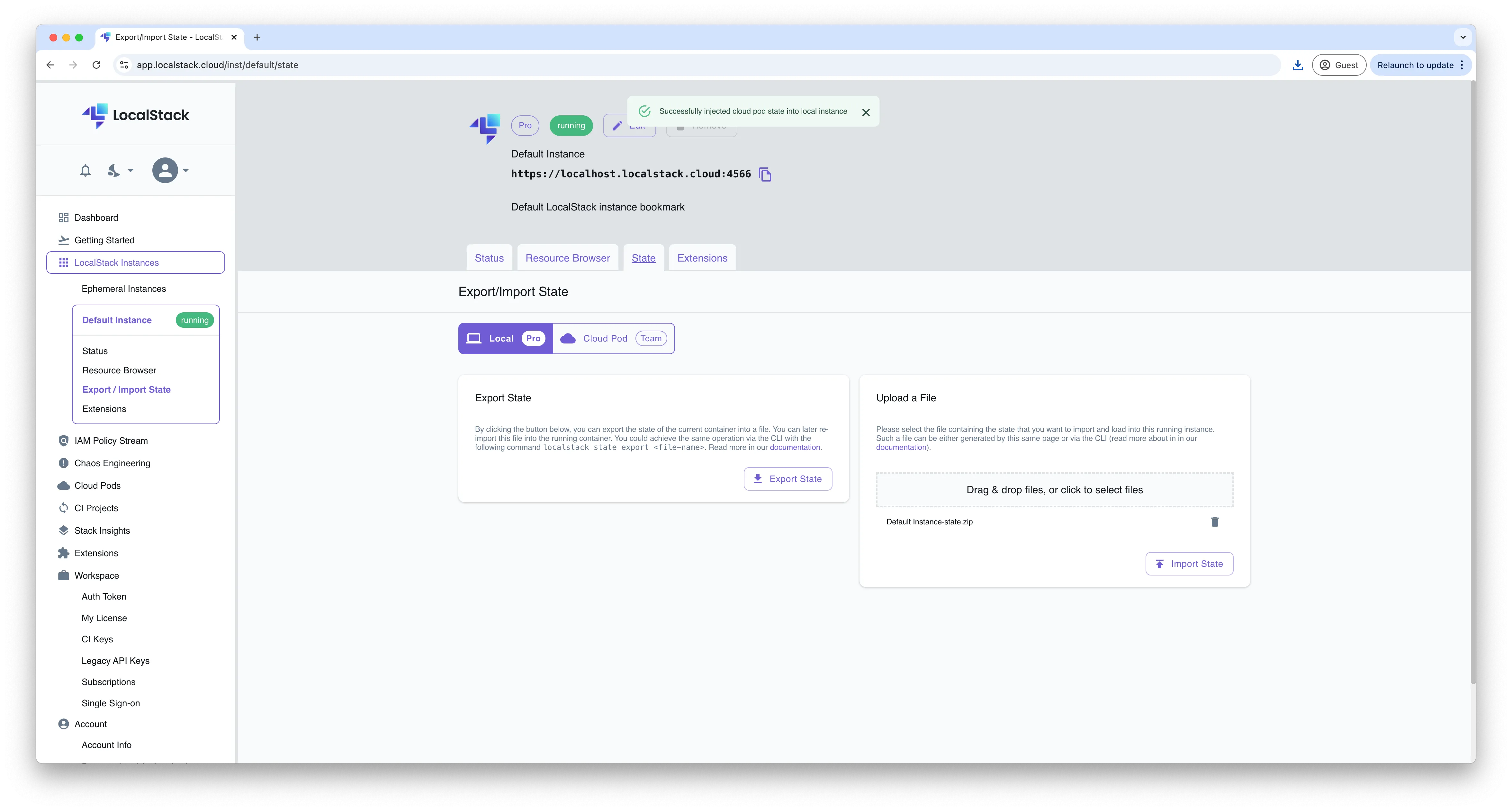
Task: Open Cloud Pods via the cloud icon
Action: coord(63,485)
